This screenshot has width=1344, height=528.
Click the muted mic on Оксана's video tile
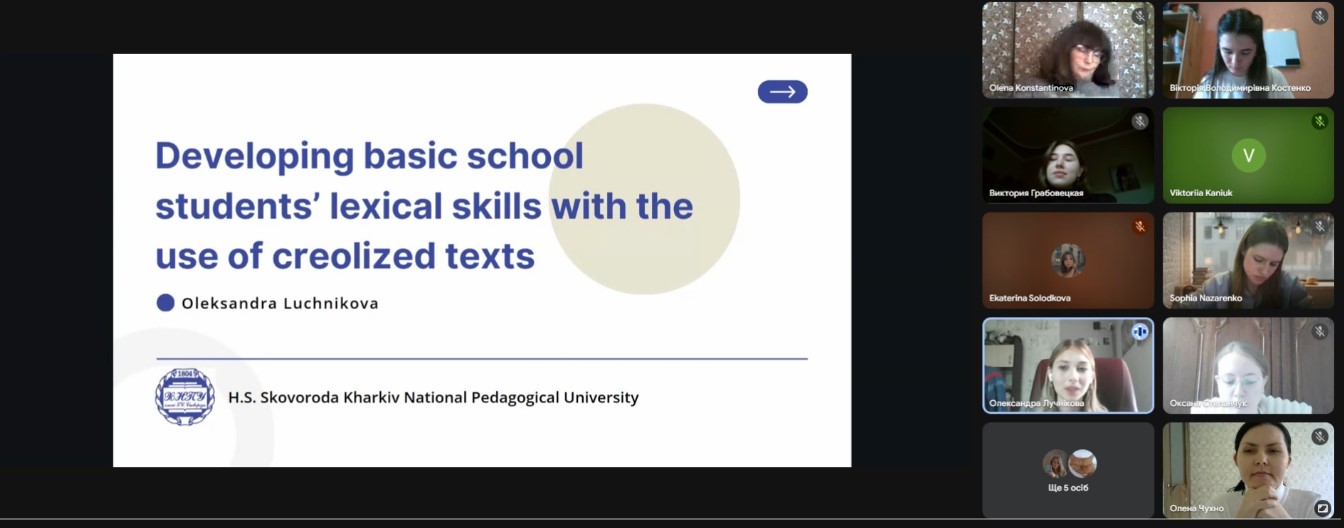pos(1319,332)
